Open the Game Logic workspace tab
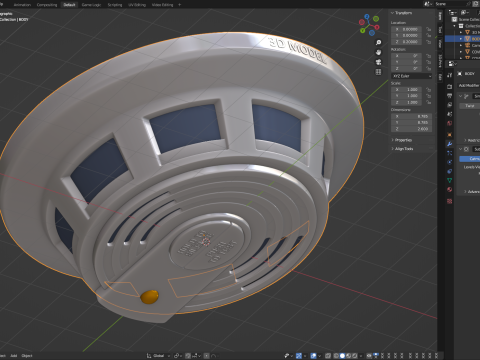 (91, 5)
